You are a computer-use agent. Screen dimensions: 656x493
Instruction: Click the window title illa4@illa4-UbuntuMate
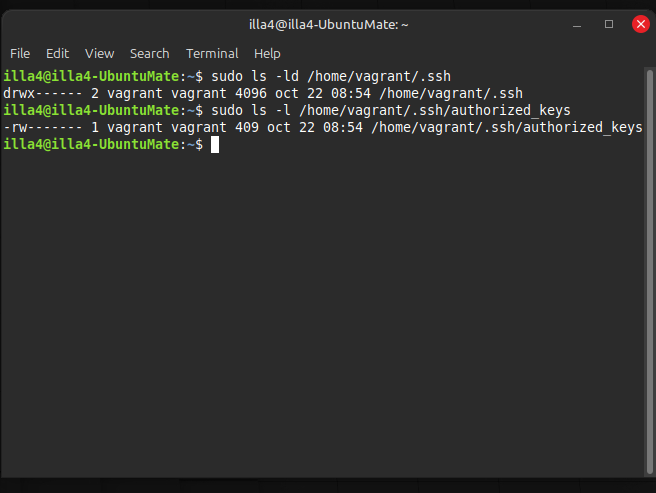pyautogui.click(x=328, y=24)
